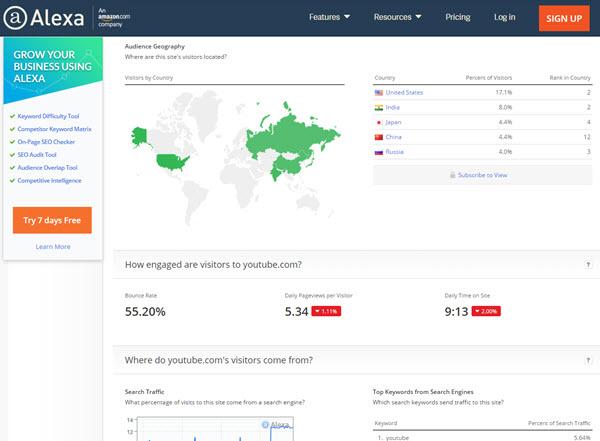600x441 pixels.
Task: Click Subscribe to View link
Action: pyautogui.click(x=483, y=175)
